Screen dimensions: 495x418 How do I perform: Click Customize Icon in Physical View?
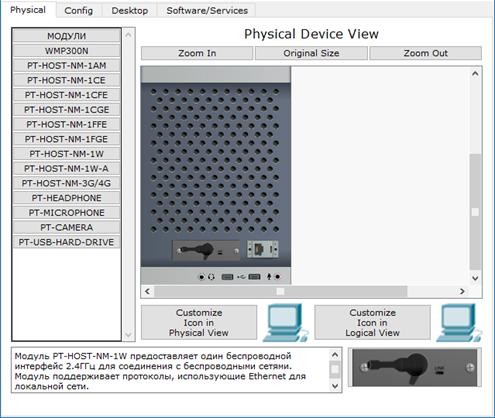pos(199,323)
